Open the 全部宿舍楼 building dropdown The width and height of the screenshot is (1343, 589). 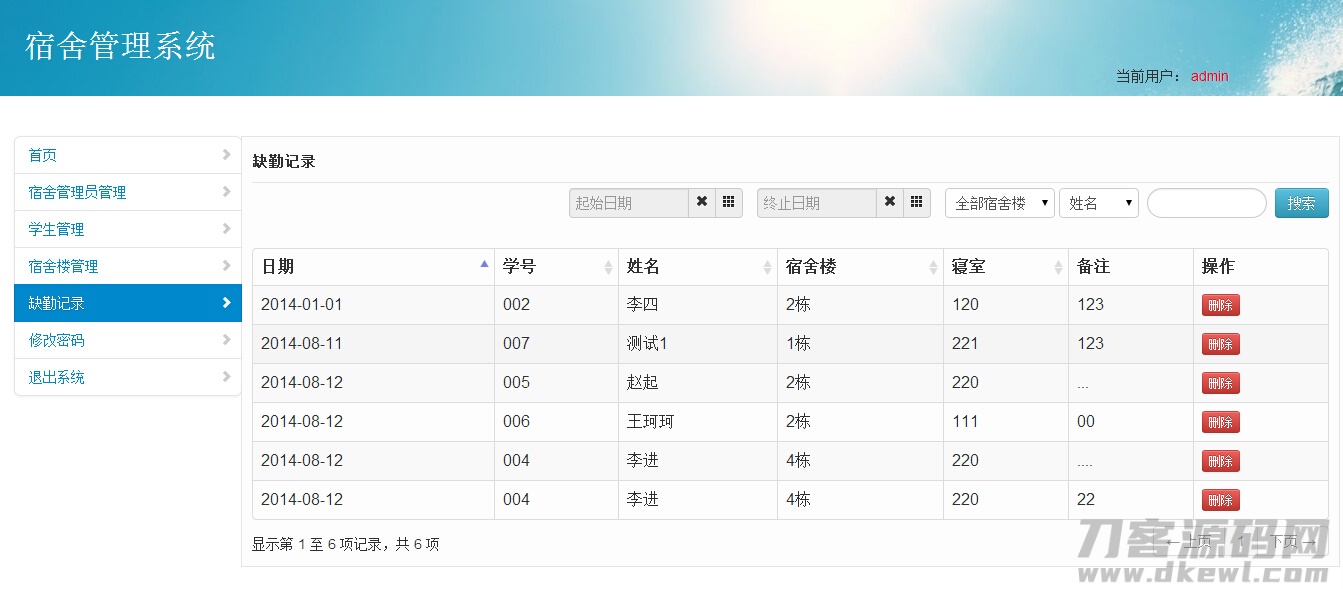pos(999,203)
